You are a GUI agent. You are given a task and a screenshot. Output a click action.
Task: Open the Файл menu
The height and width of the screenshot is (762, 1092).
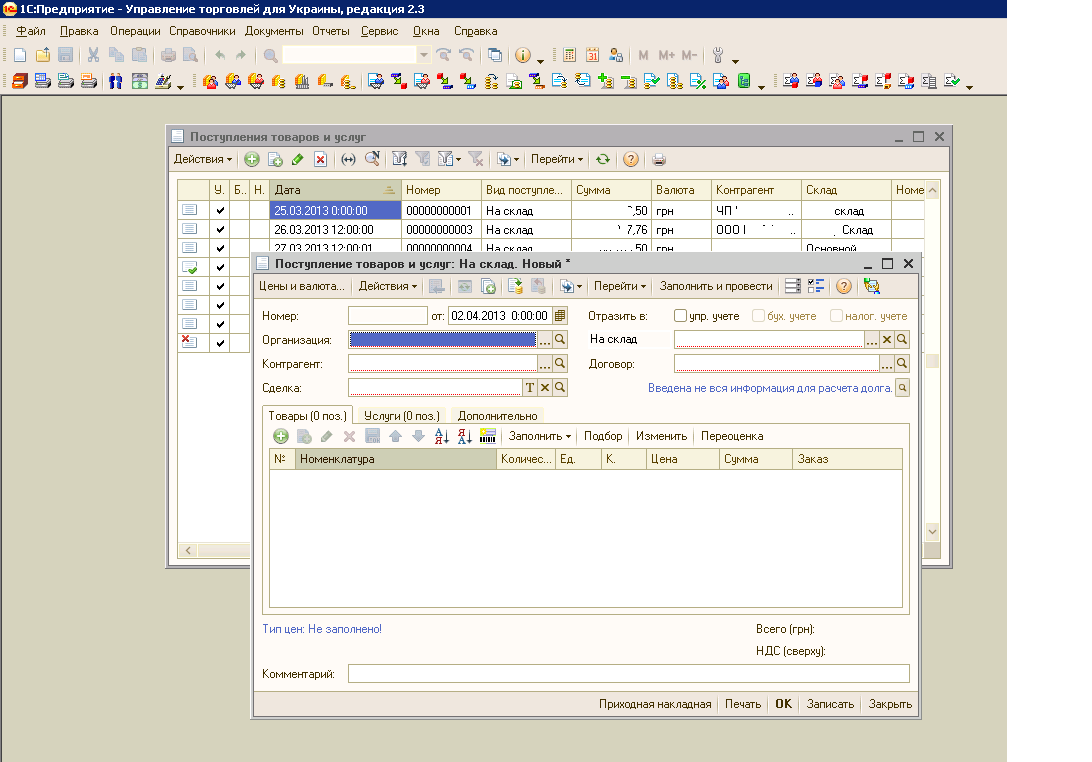click(31, 31)
